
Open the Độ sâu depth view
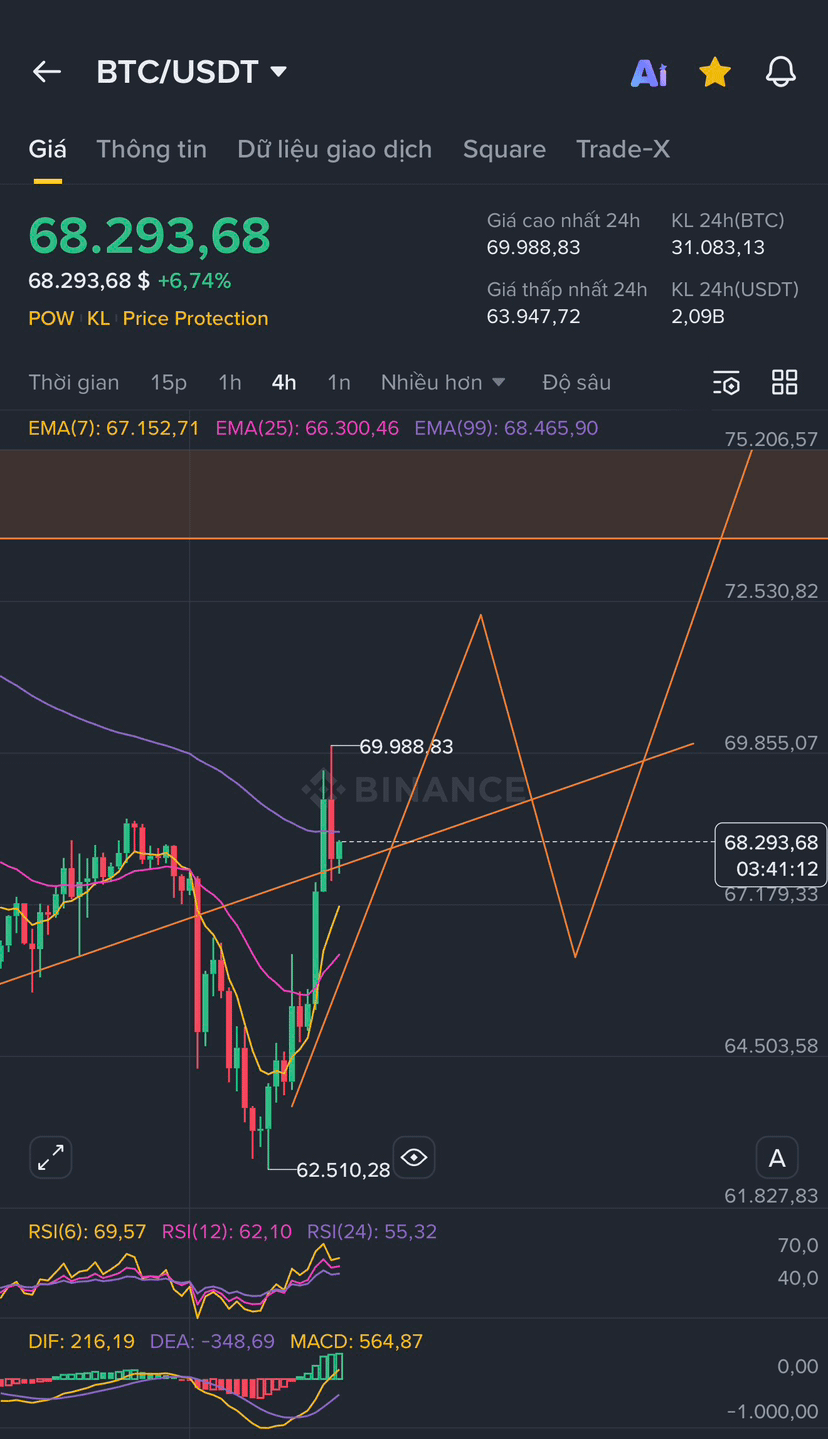577,382
